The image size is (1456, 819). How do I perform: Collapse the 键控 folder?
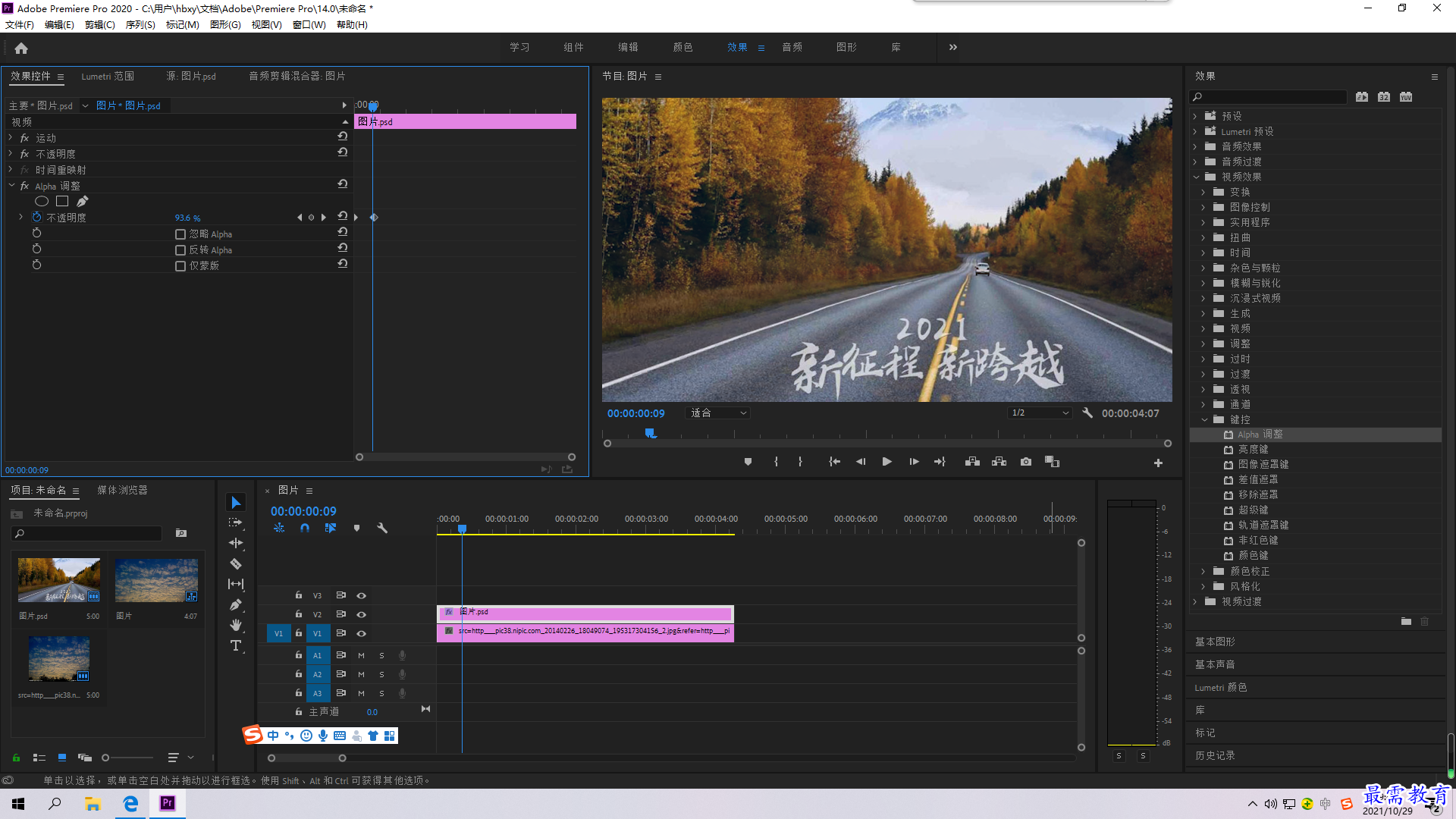coord(1204,419)
